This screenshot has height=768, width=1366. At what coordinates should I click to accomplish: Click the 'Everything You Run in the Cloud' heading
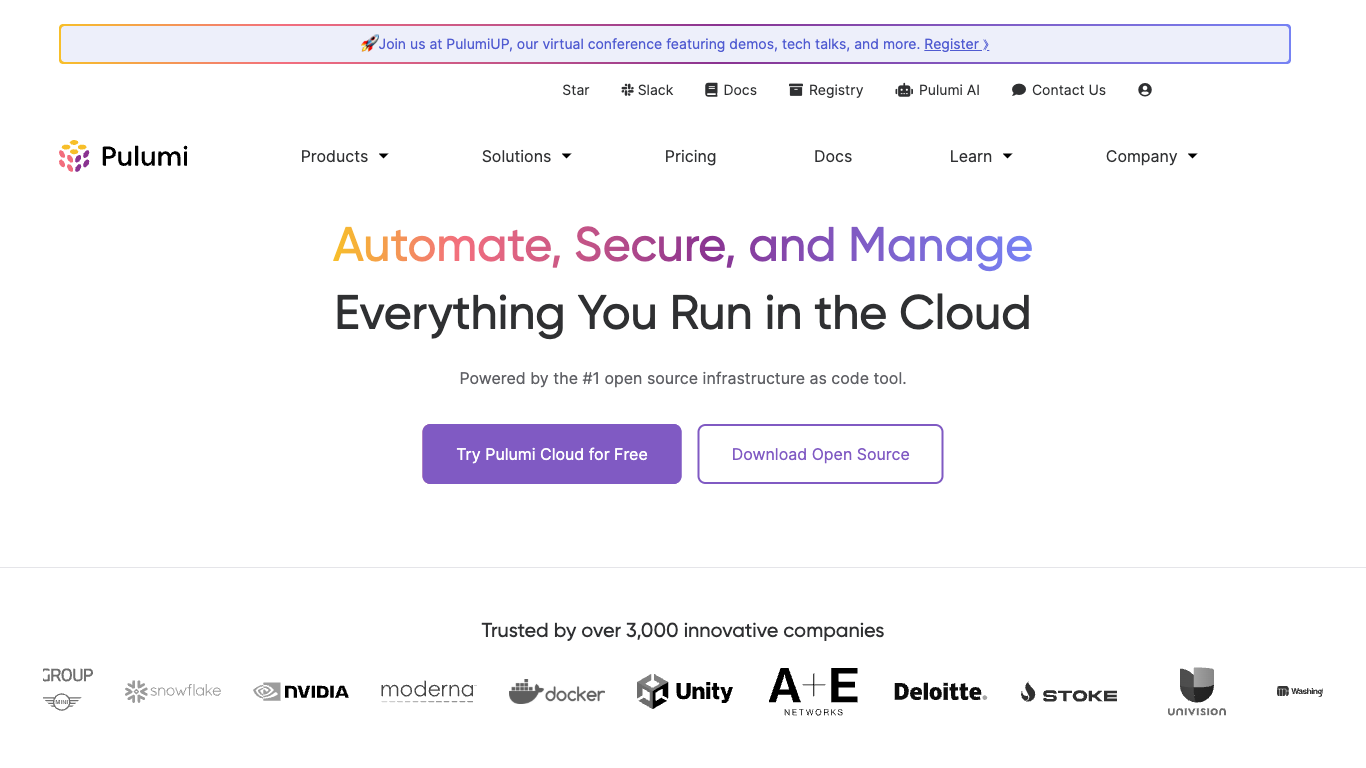683,313
